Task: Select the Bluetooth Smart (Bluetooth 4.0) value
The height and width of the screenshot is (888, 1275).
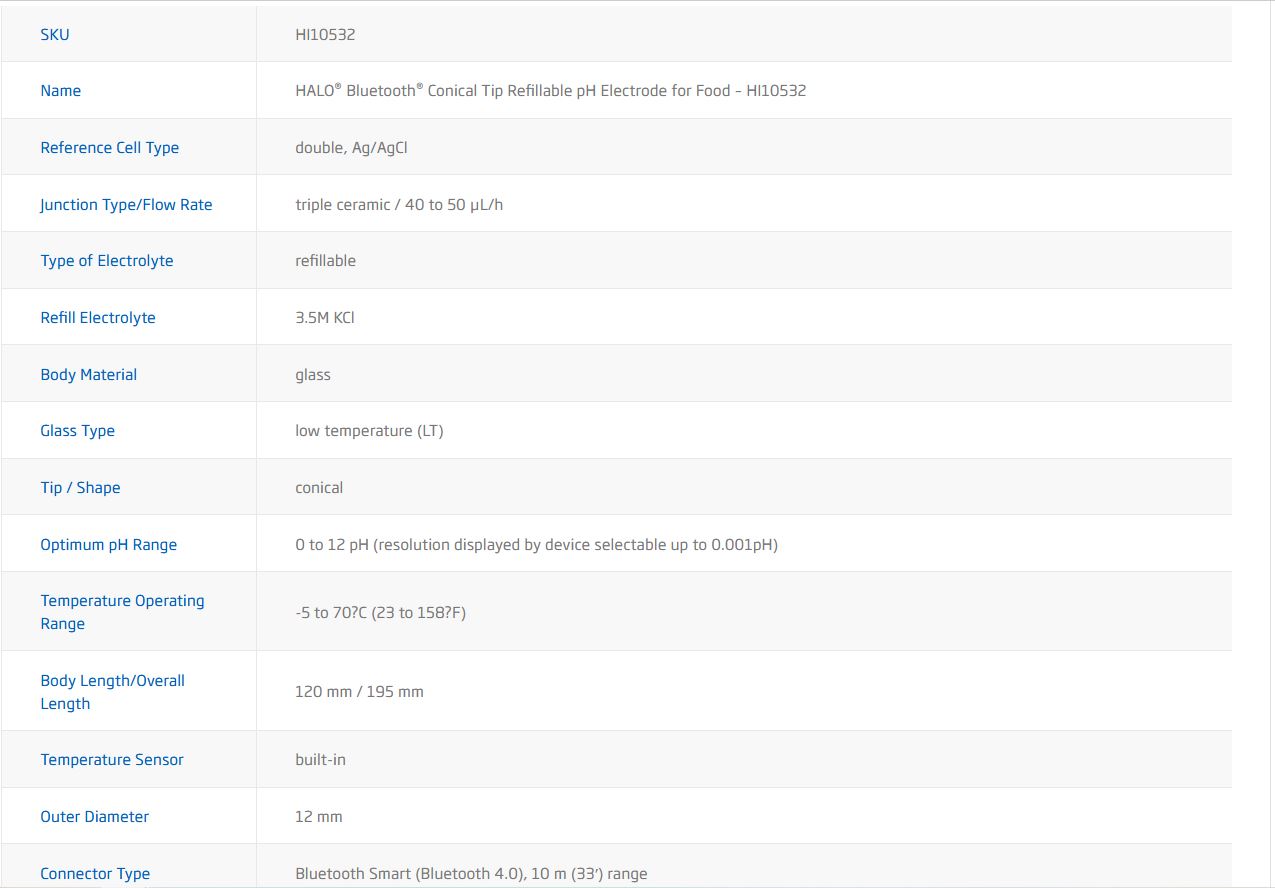Action: pos(471,874)
